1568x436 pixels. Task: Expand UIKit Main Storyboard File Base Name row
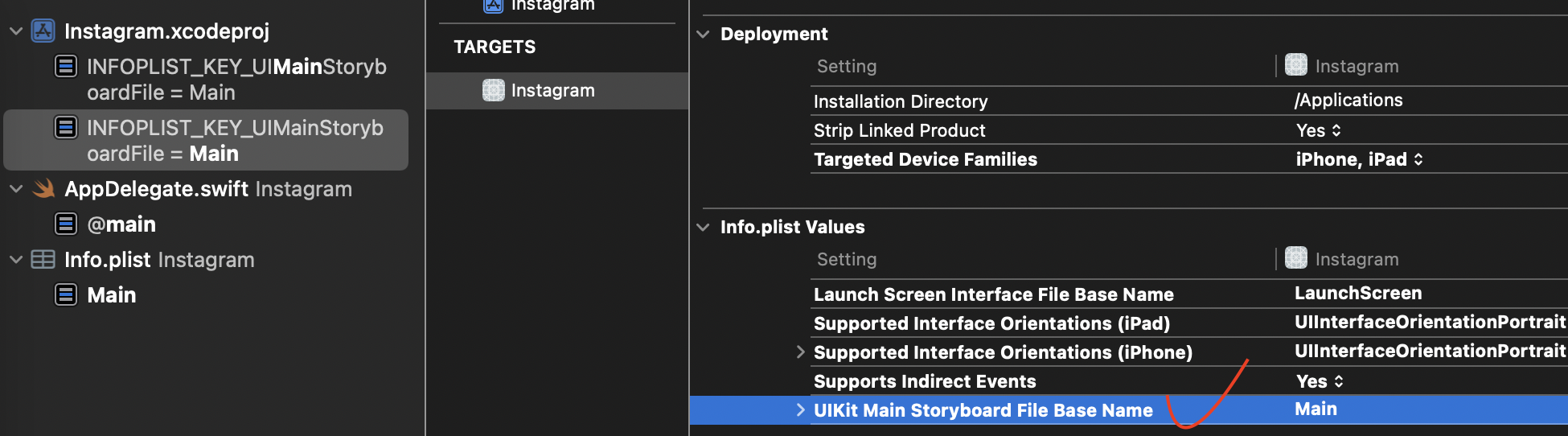coord(800,409)
